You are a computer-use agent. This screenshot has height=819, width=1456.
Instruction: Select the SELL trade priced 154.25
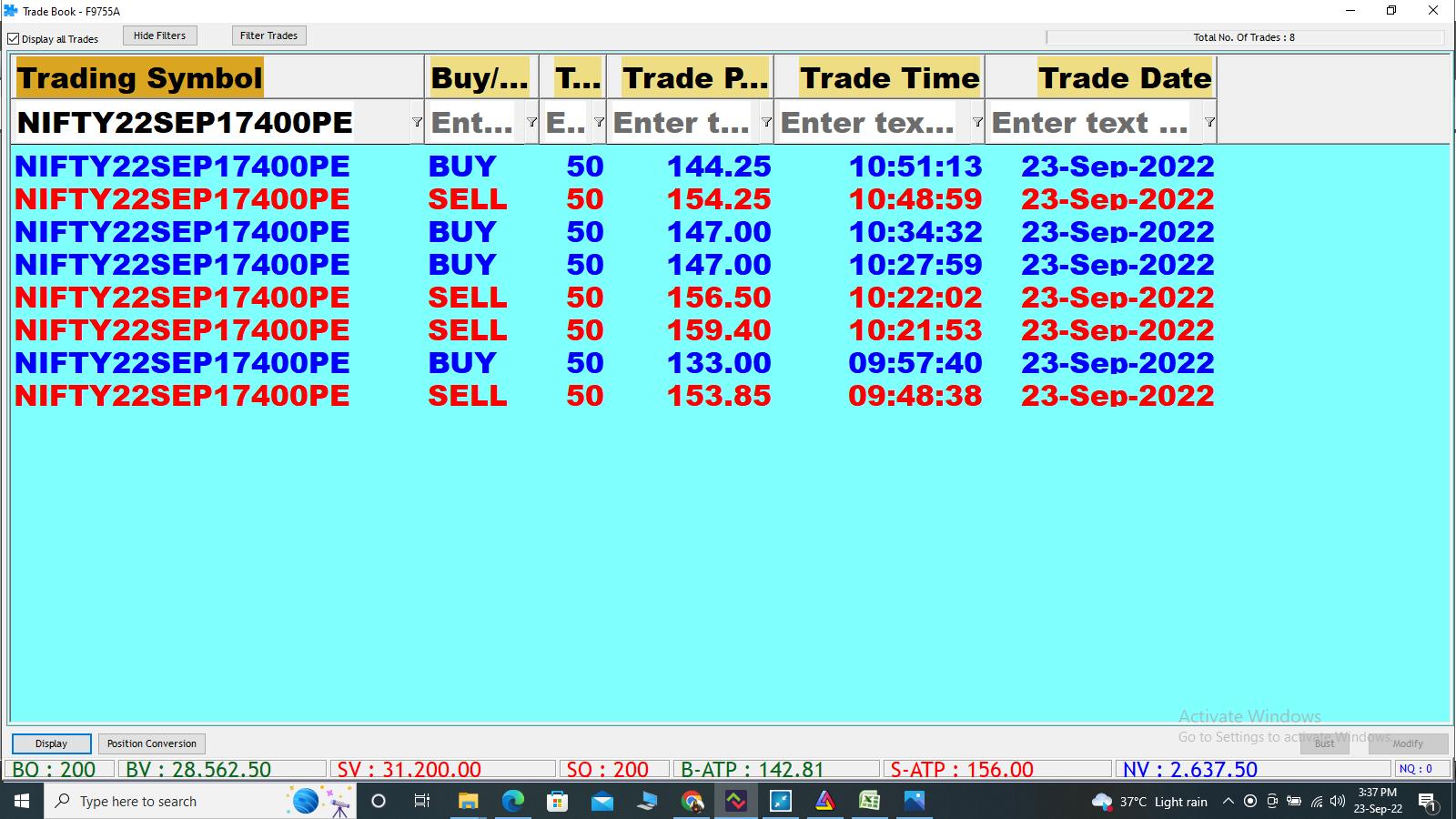tap(614, 199)
